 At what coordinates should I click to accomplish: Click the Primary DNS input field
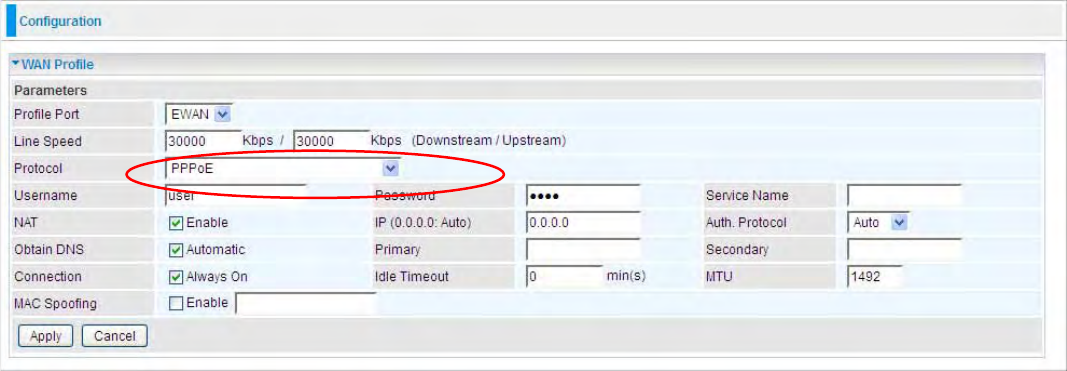tap(583, 250)
